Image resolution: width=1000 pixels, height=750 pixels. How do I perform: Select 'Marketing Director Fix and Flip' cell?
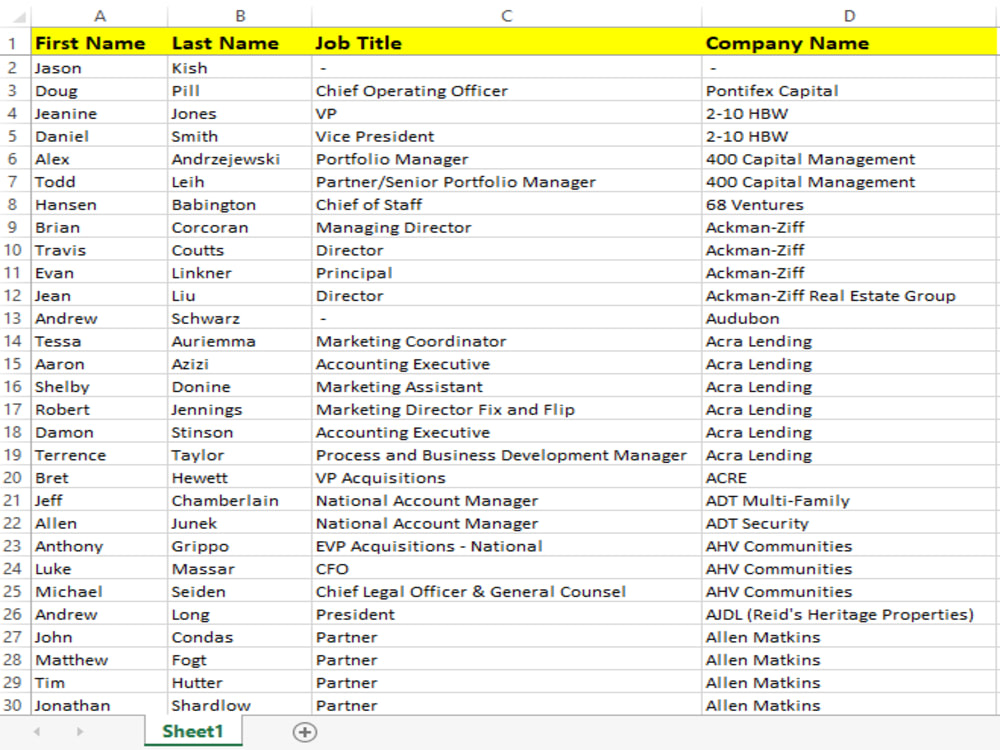tap(506, 409)
